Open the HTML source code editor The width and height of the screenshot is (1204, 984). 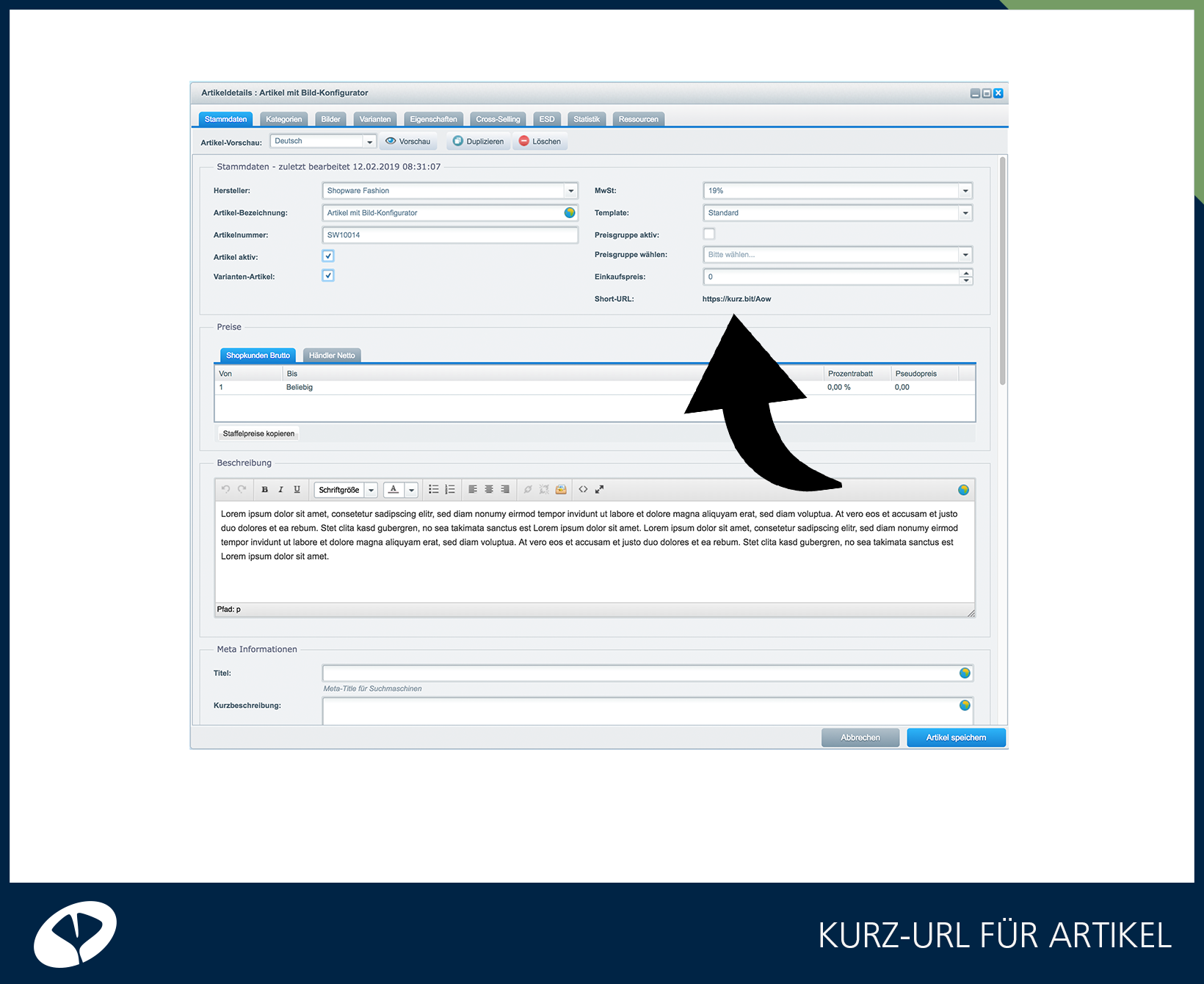pyautogui.click(x=583, y=489)
